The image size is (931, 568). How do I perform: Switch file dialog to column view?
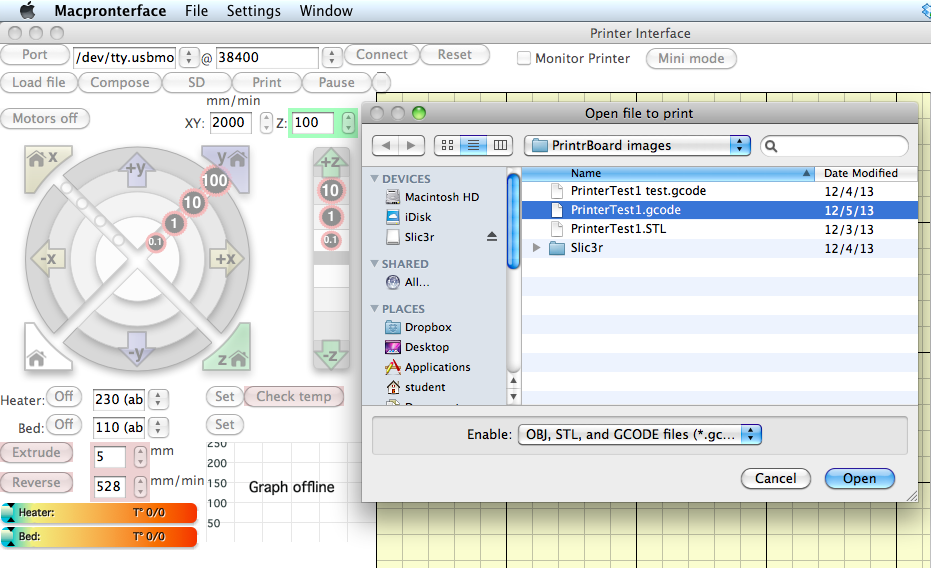(500, 145)
